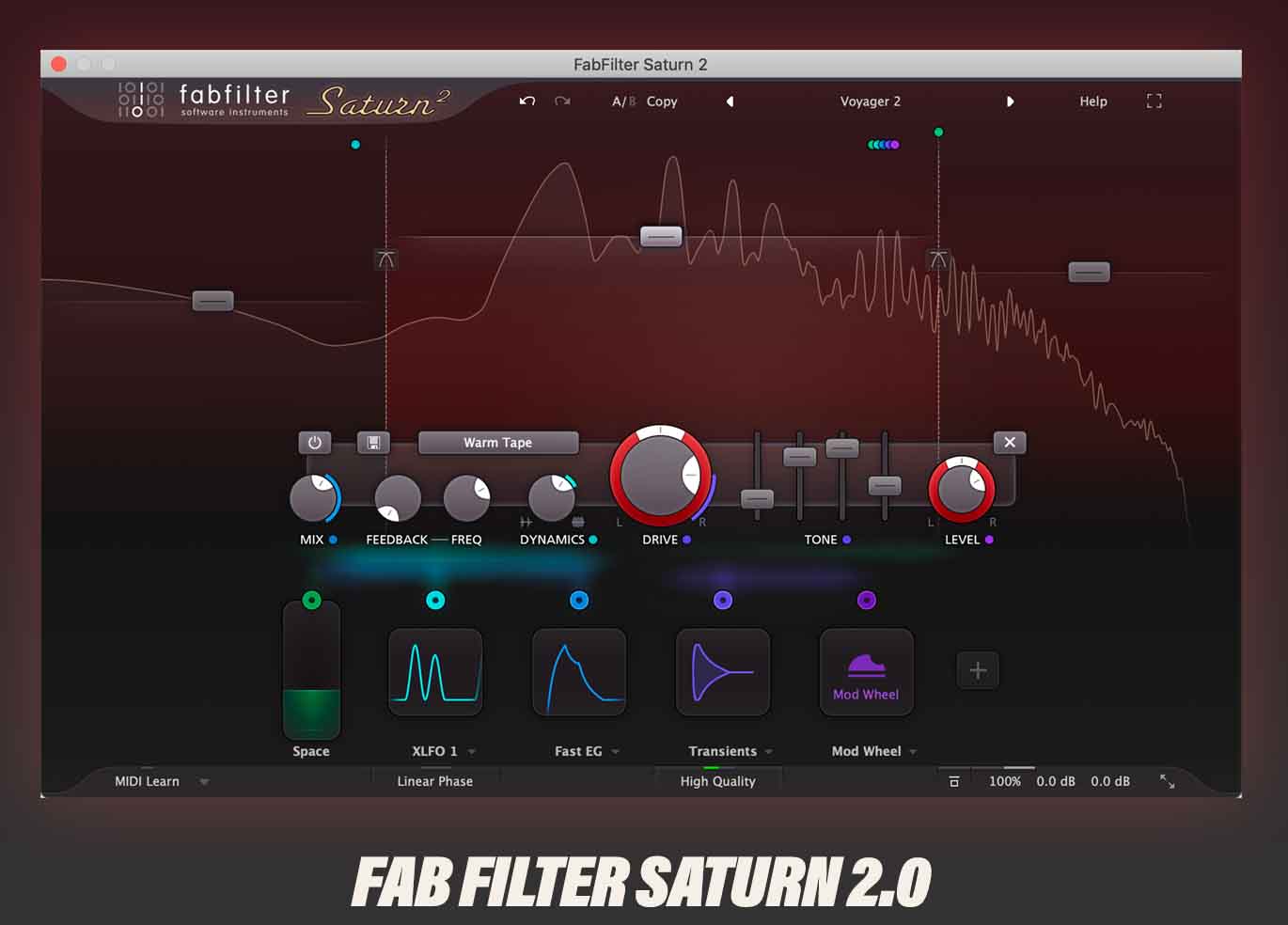The height and width of the screenshot is (925, 1288).
Task: Click the add modulation source plus button
Action: [978, 670]
